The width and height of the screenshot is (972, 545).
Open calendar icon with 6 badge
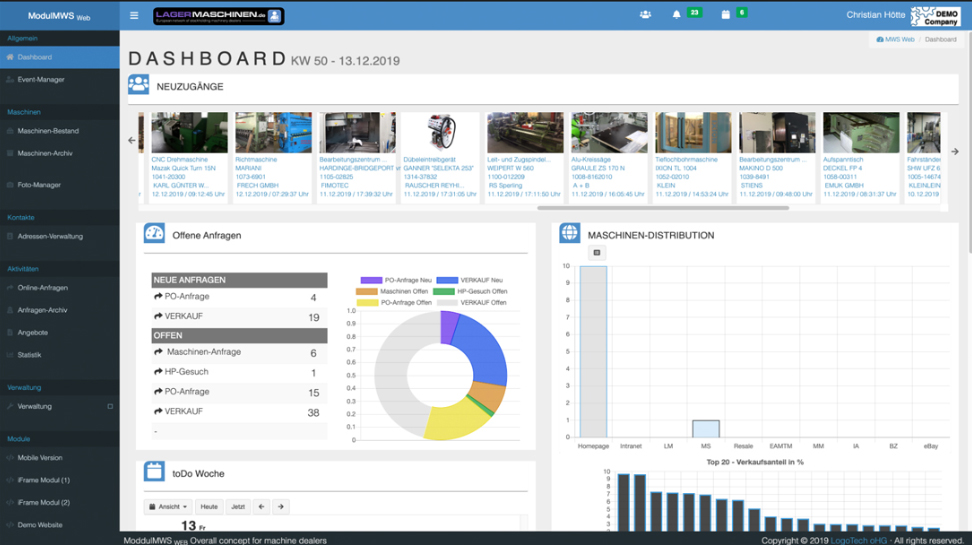[726, 15]
